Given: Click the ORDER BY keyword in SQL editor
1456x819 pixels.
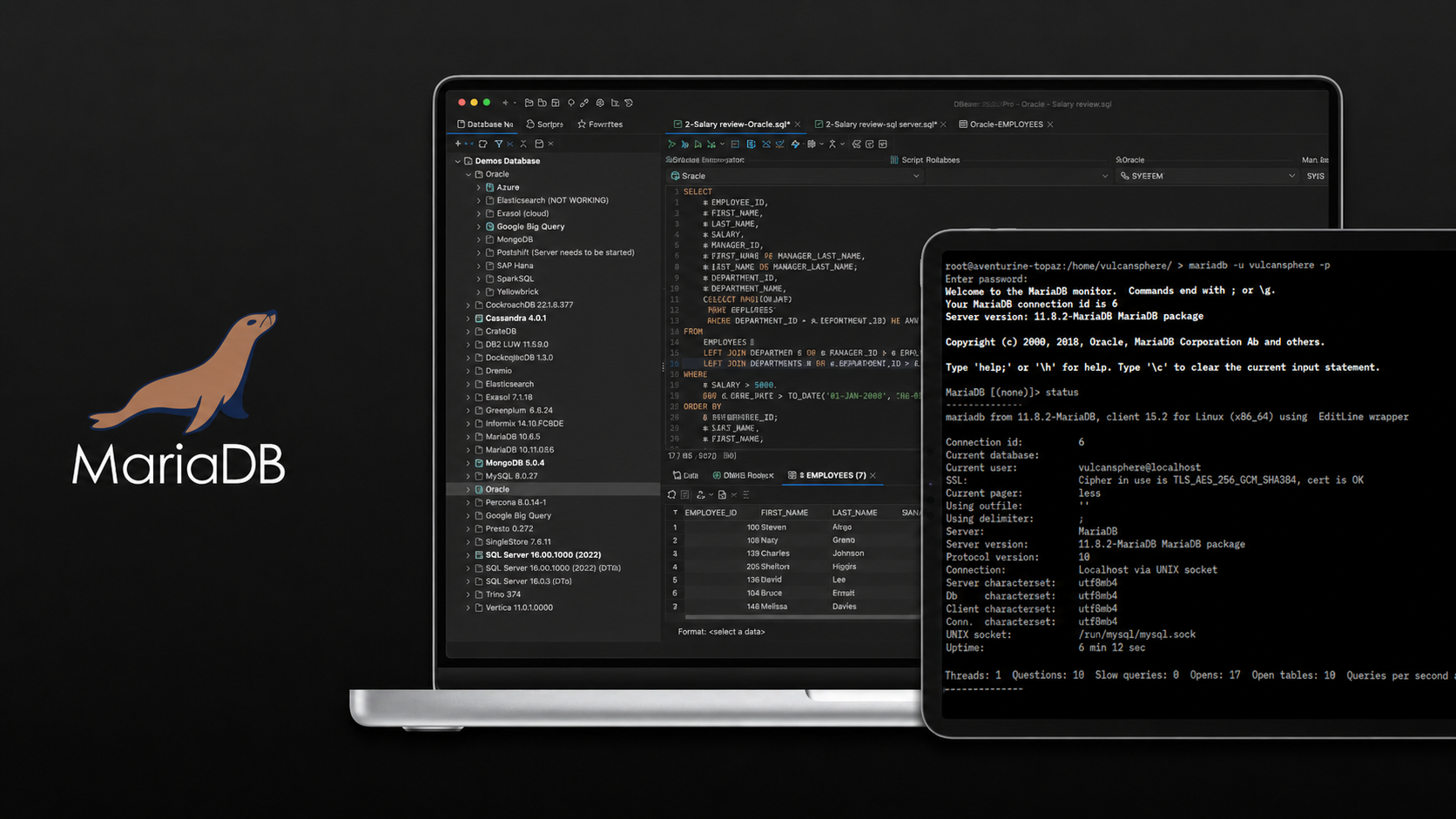Looking at the screenshot, I should click(702, 406).
